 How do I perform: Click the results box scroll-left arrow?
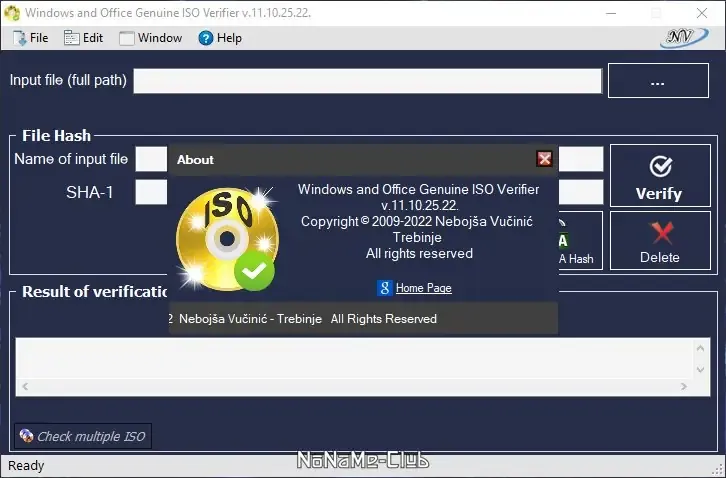coord(25,386)
